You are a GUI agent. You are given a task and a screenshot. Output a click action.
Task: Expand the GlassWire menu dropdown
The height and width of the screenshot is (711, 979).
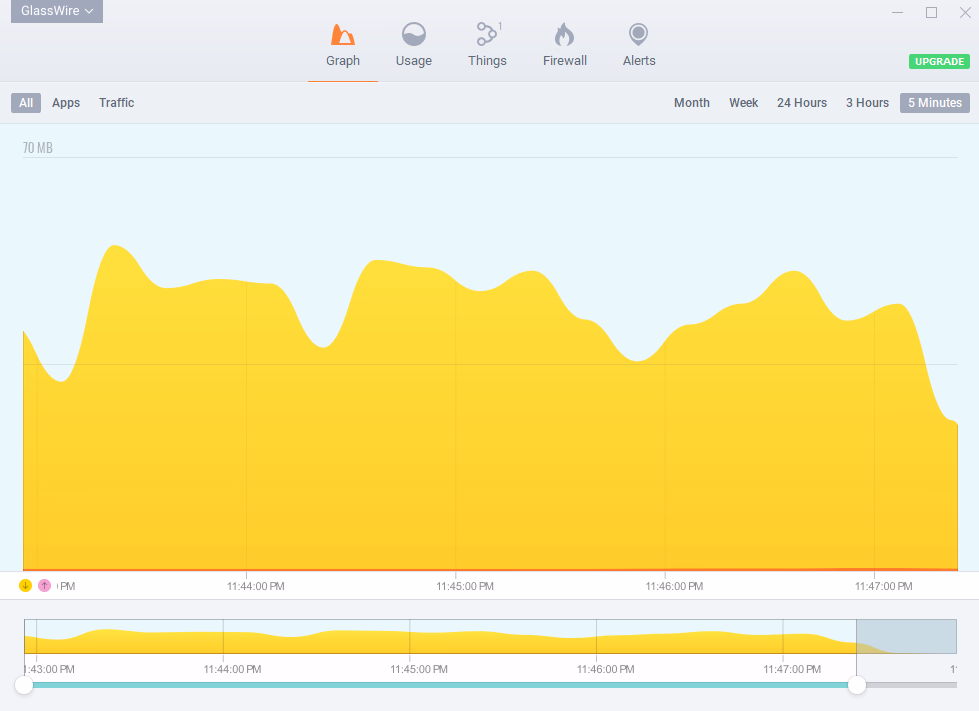57,11
